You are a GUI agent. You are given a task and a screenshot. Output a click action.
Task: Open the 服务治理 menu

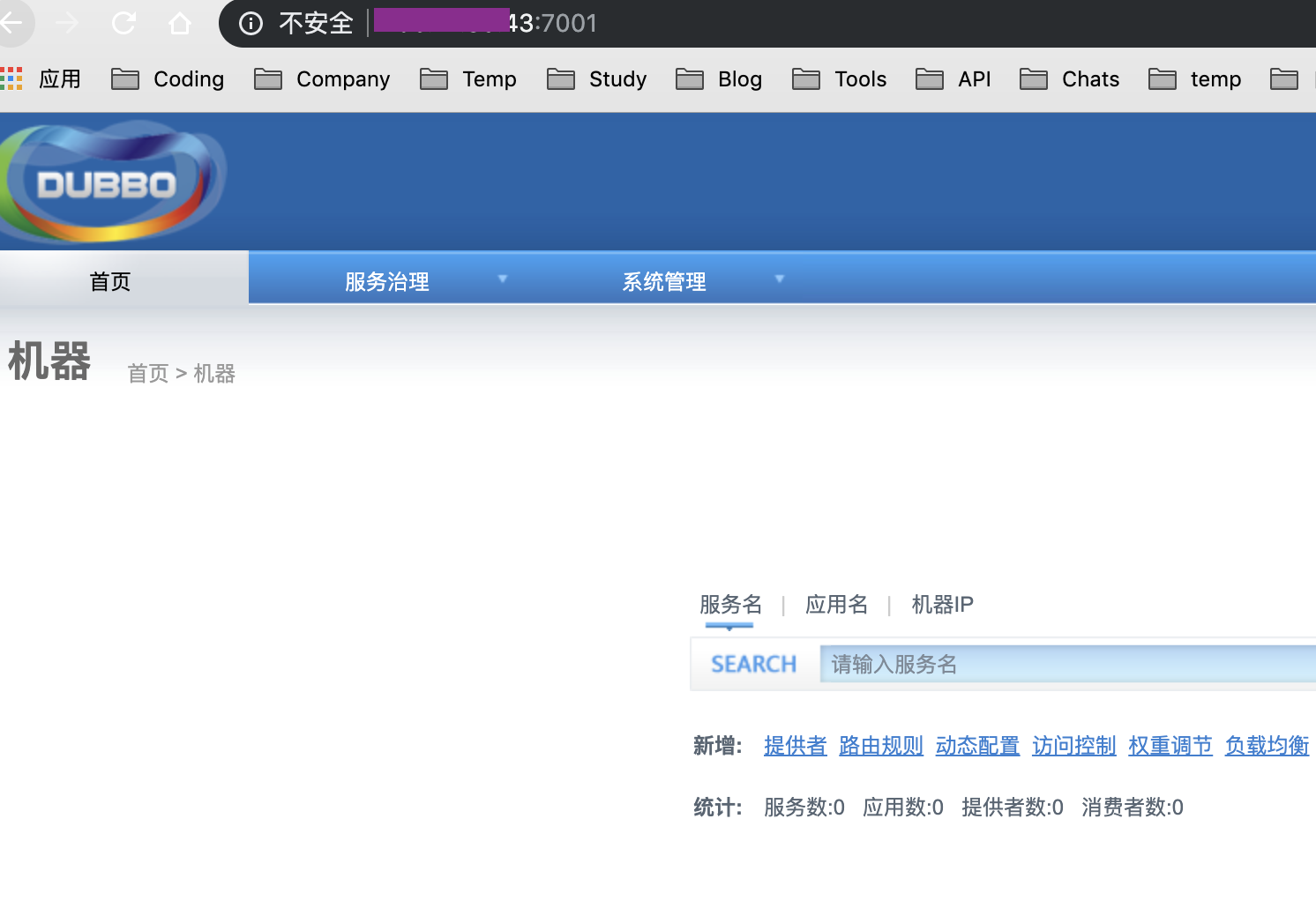tap(386, 281)
